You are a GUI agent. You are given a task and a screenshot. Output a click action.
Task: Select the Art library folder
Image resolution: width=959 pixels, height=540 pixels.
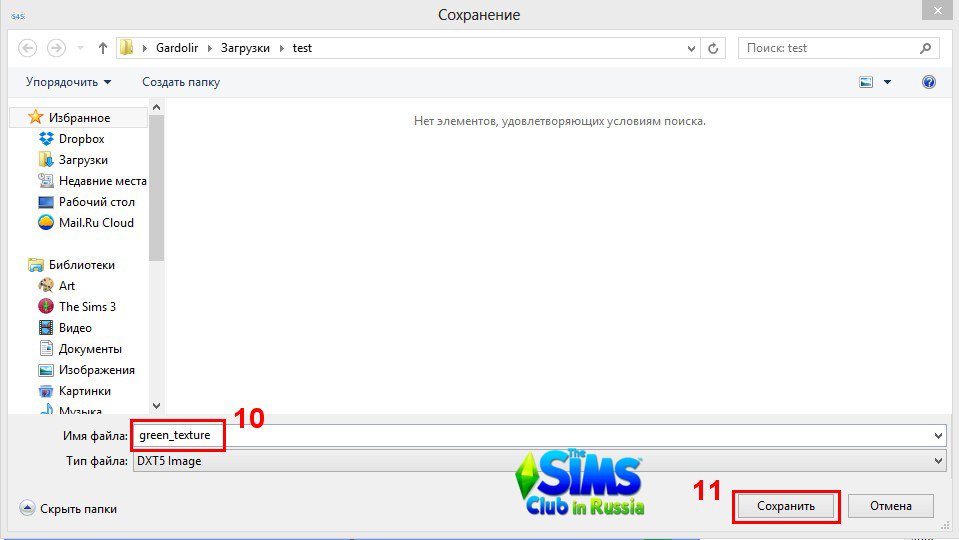(x=67, y=286)
